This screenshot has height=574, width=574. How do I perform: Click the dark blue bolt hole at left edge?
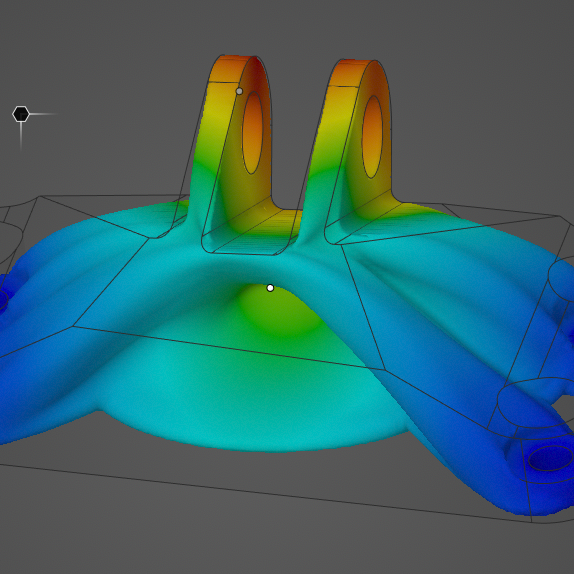[3, 297]
